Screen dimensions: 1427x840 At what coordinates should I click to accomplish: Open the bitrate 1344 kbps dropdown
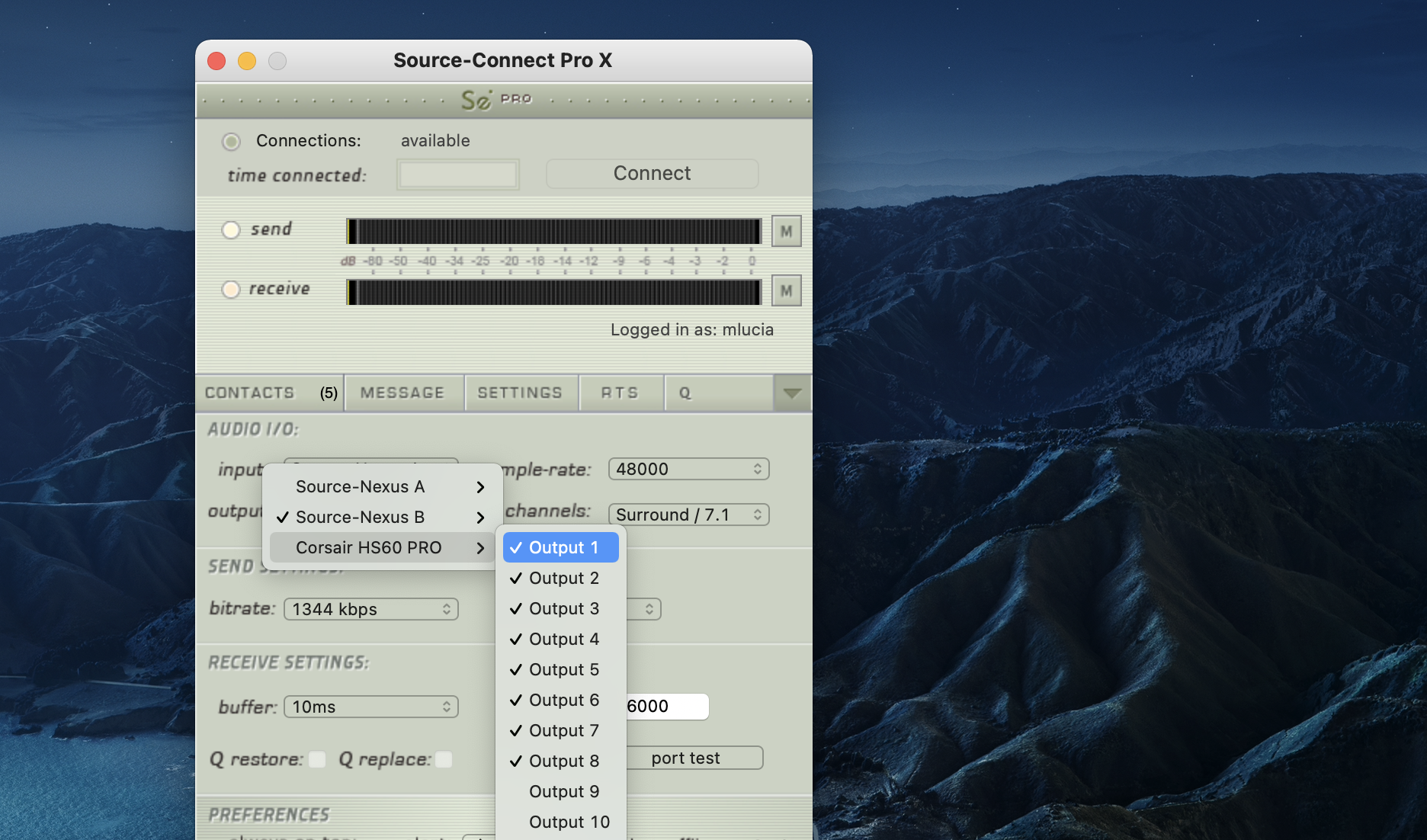tap(371, 609)
